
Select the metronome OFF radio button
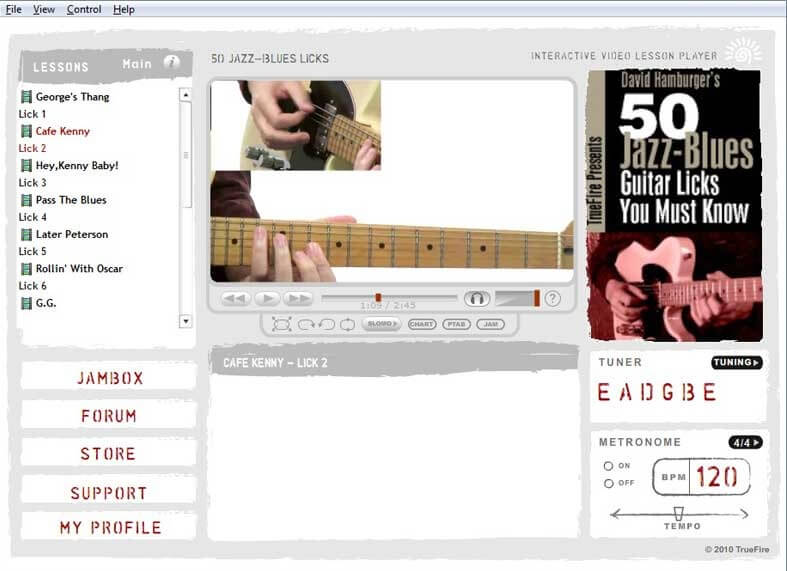click(x=608, y=484)
